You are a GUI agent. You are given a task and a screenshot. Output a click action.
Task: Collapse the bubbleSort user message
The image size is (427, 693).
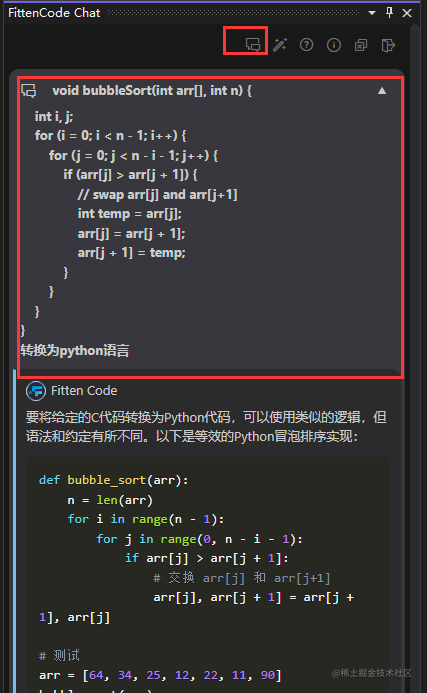tap(382, 91)
